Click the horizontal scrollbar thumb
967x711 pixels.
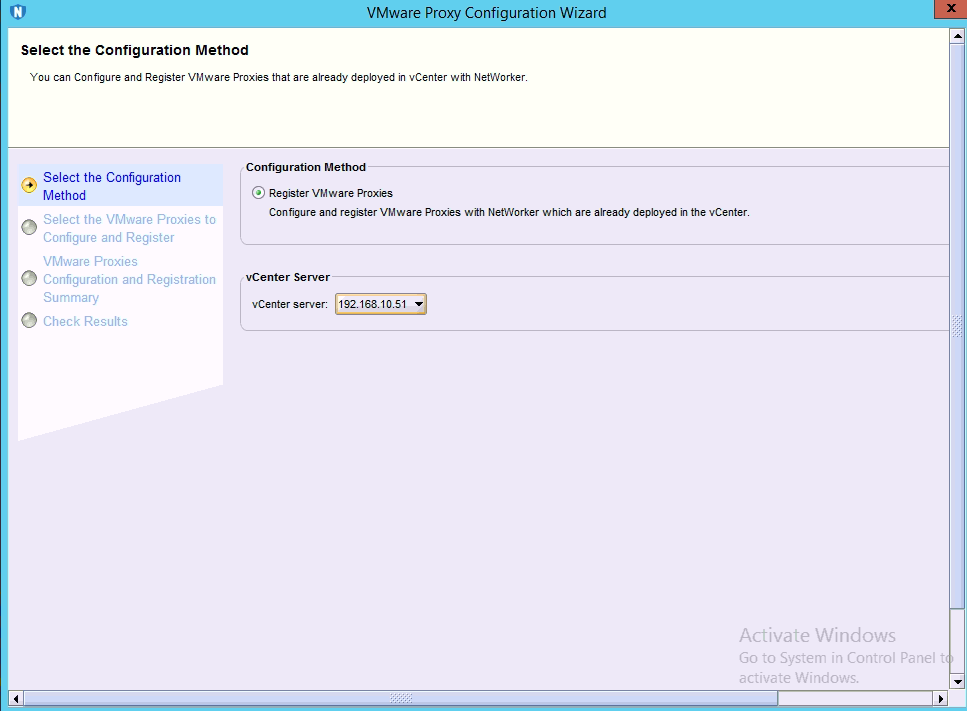point(400,697)
